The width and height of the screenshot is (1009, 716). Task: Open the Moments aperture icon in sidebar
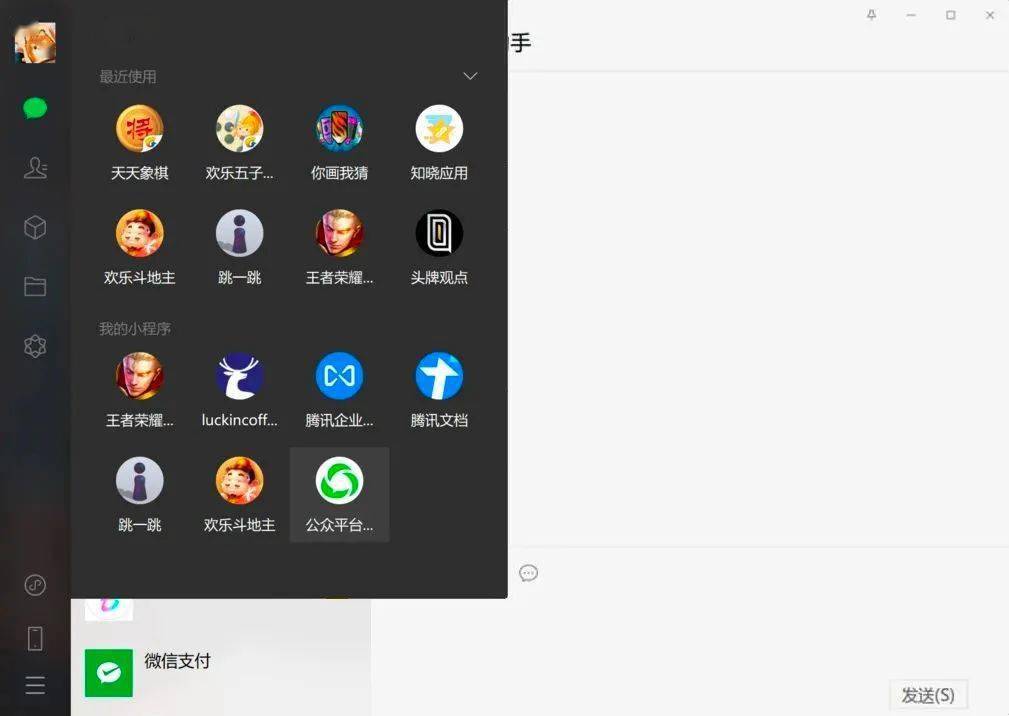point(35,346)
